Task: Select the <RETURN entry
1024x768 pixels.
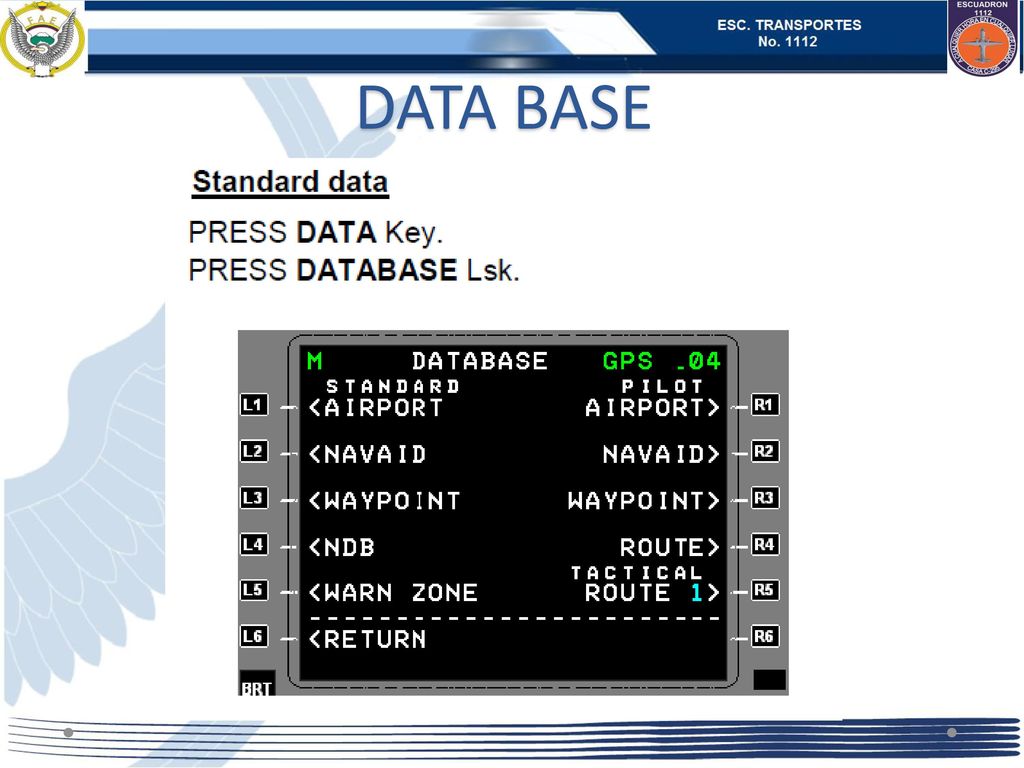Action: [x=367, y=639]
